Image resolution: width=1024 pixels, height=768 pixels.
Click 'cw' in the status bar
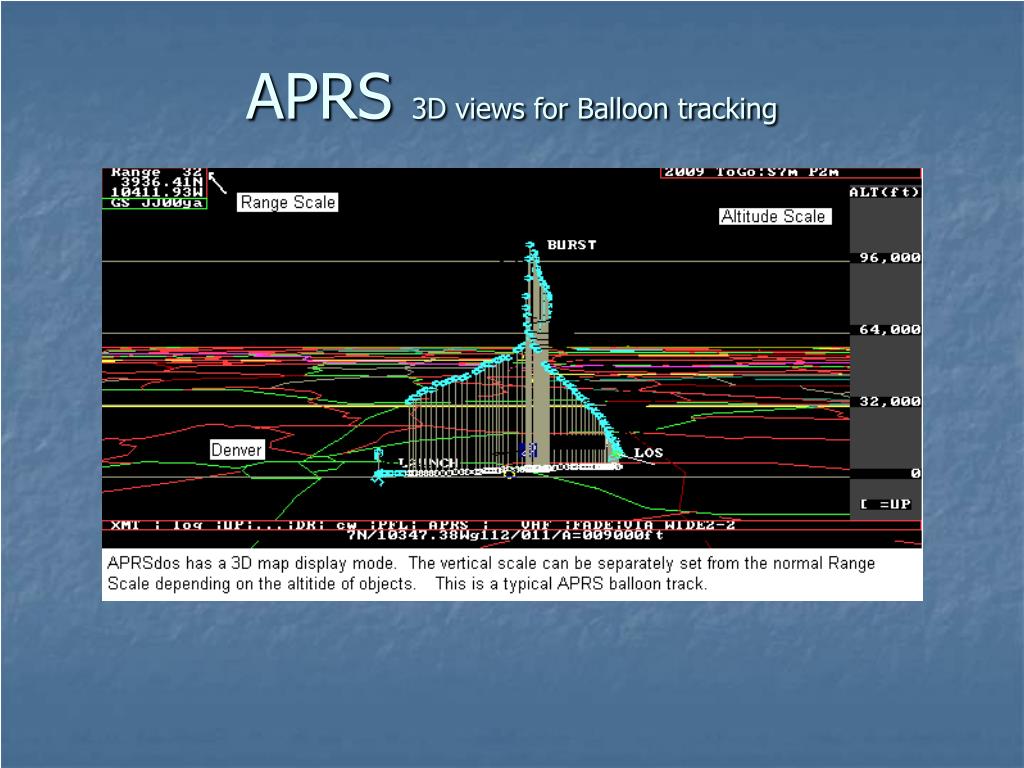click(346, 525)
